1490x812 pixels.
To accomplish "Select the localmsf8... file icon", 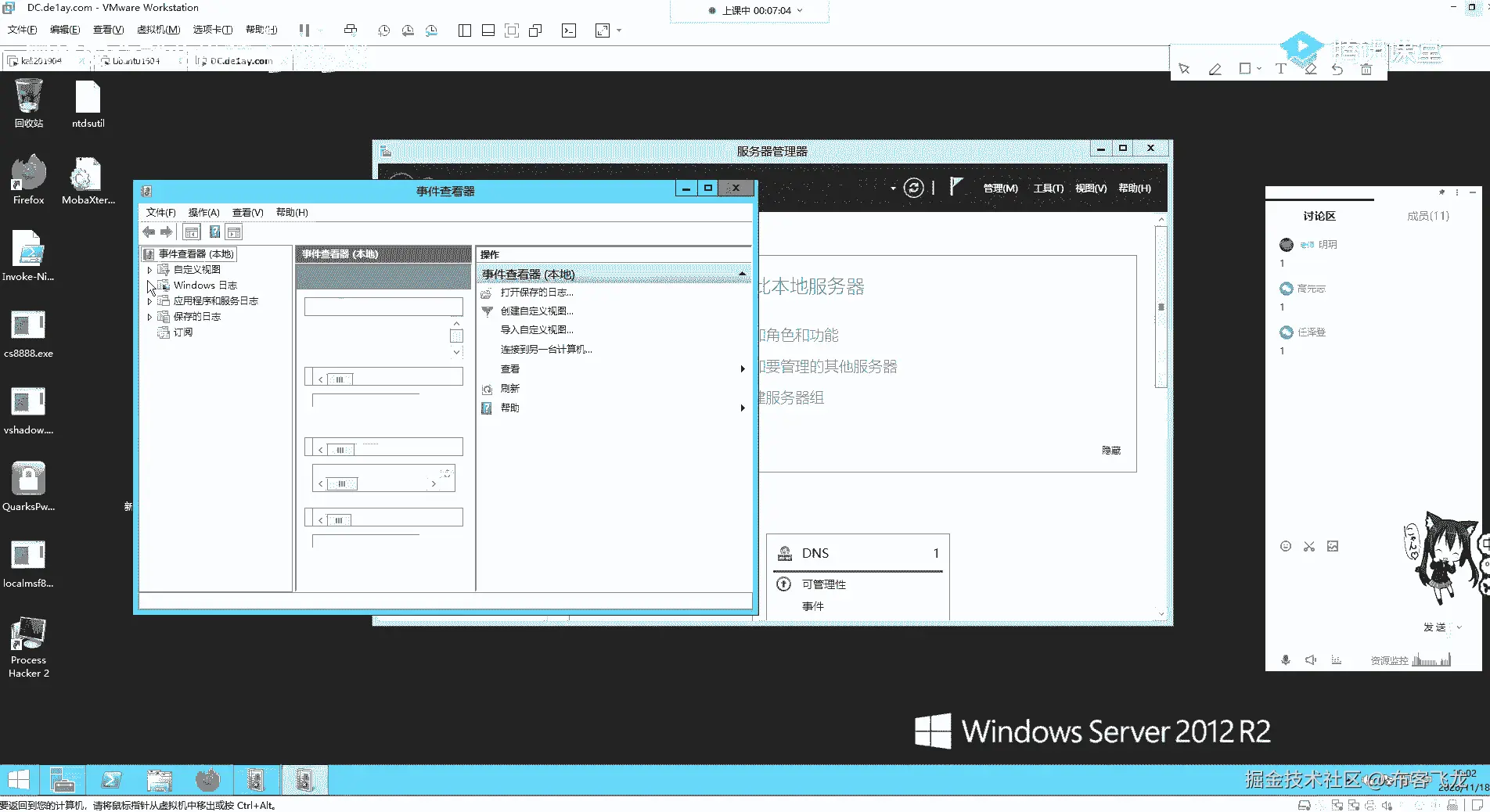I will coord(29,564).
